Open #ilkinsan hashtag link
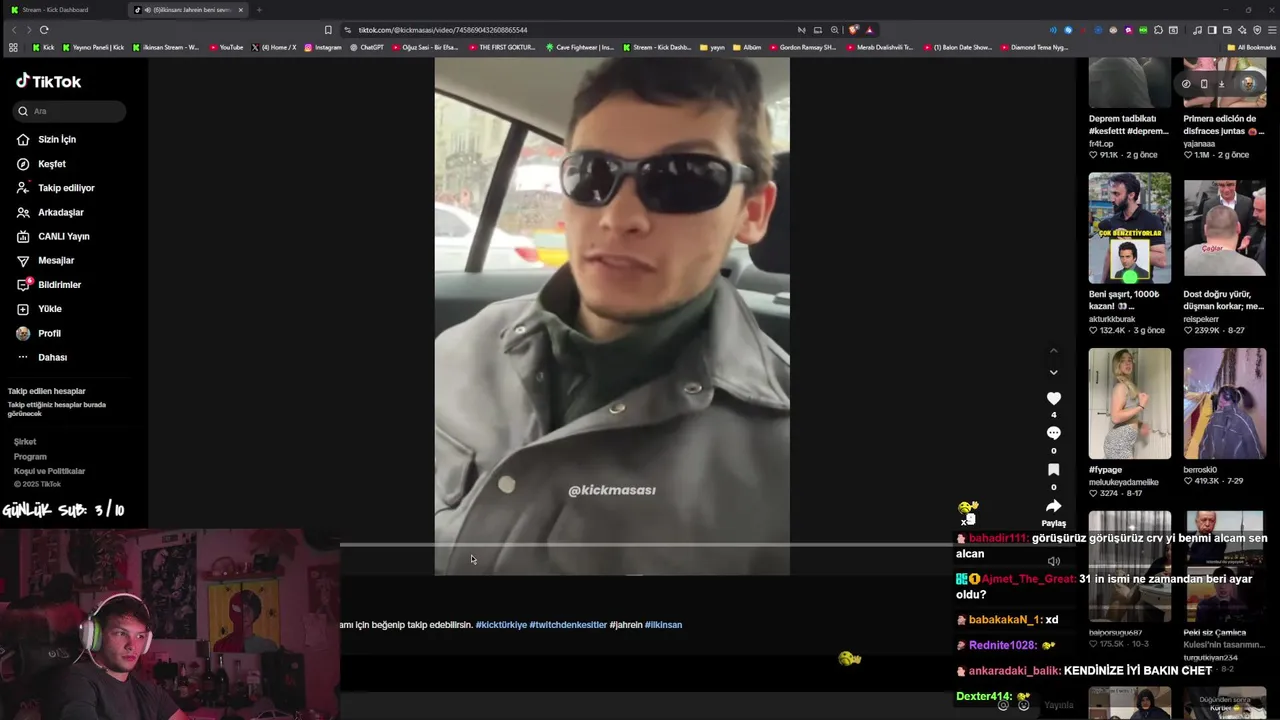The image size is (1280, 720). click(663, 625)
